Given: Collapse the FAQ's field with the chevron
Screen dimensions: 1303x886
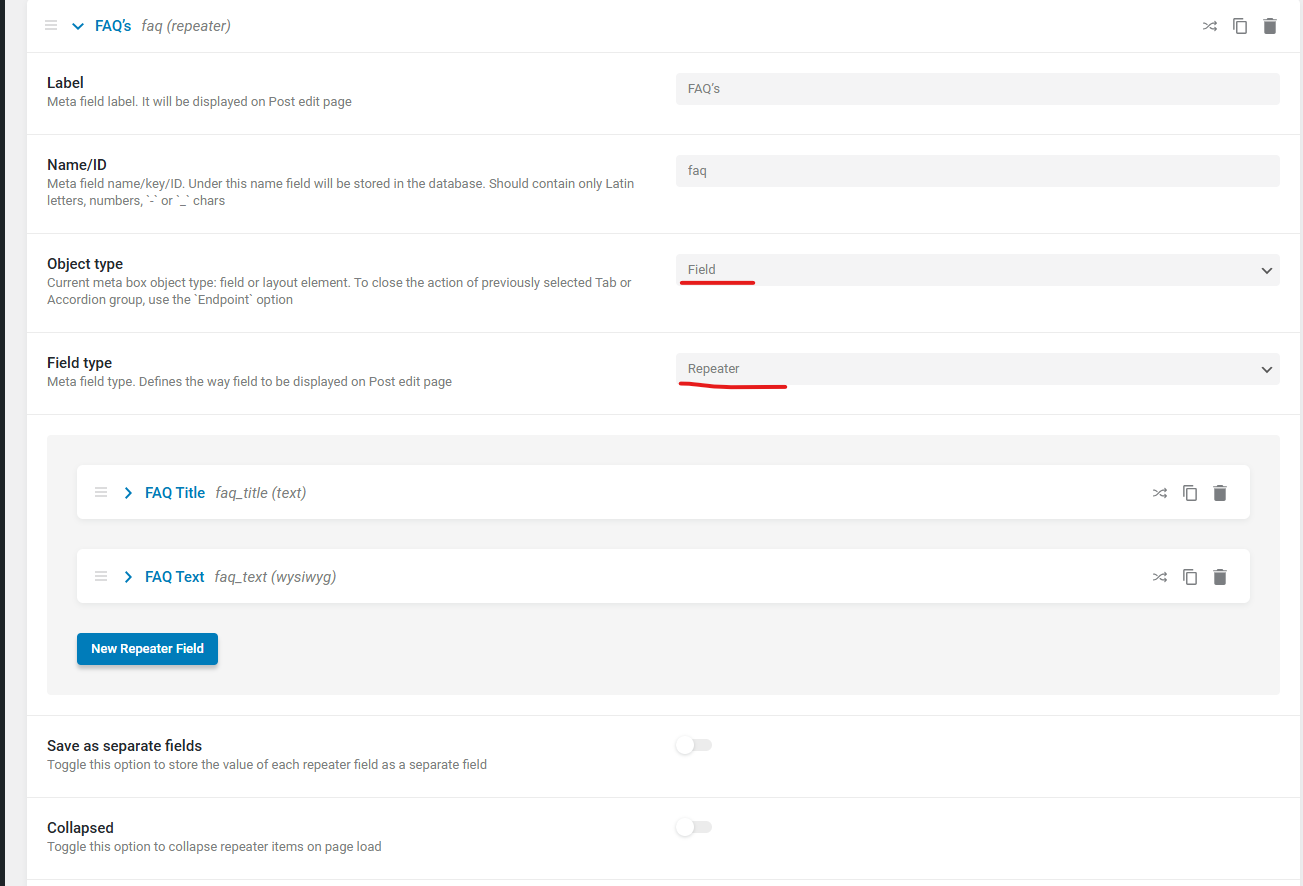Looking at the screenshot, I should tap(78, 26).
